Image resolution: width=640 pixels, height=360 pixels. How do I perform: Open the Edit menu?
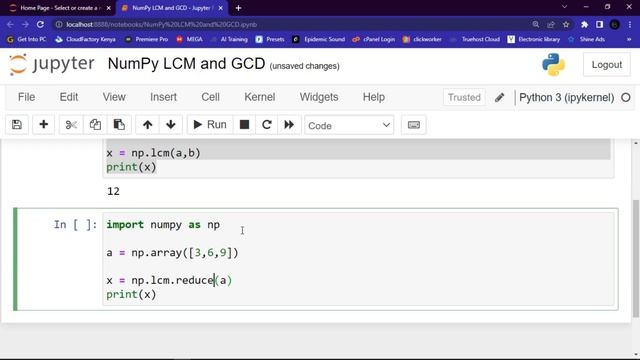(69, 97)
